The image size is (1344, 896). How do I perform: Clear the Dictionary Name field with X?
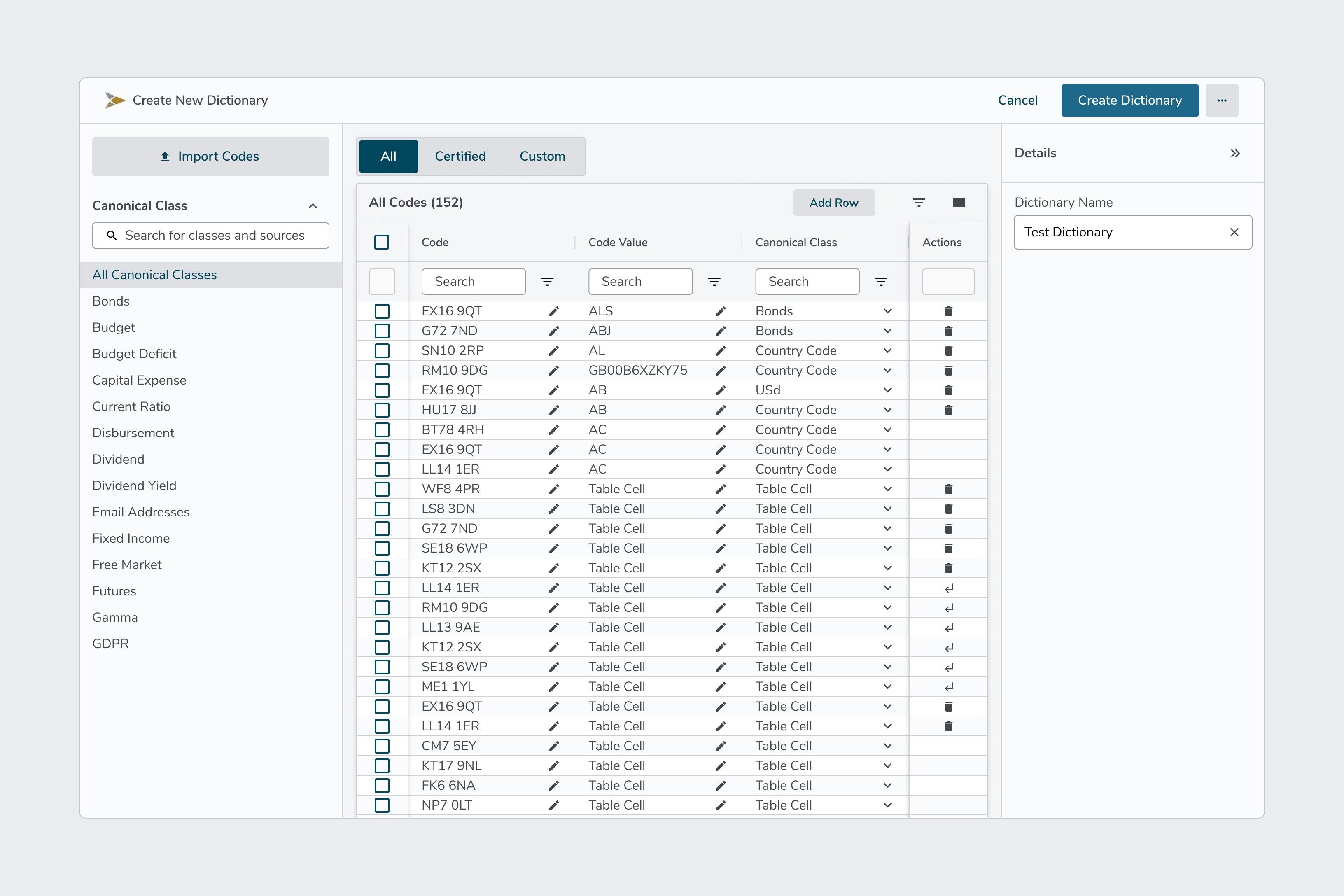(x=1234, y=232)
